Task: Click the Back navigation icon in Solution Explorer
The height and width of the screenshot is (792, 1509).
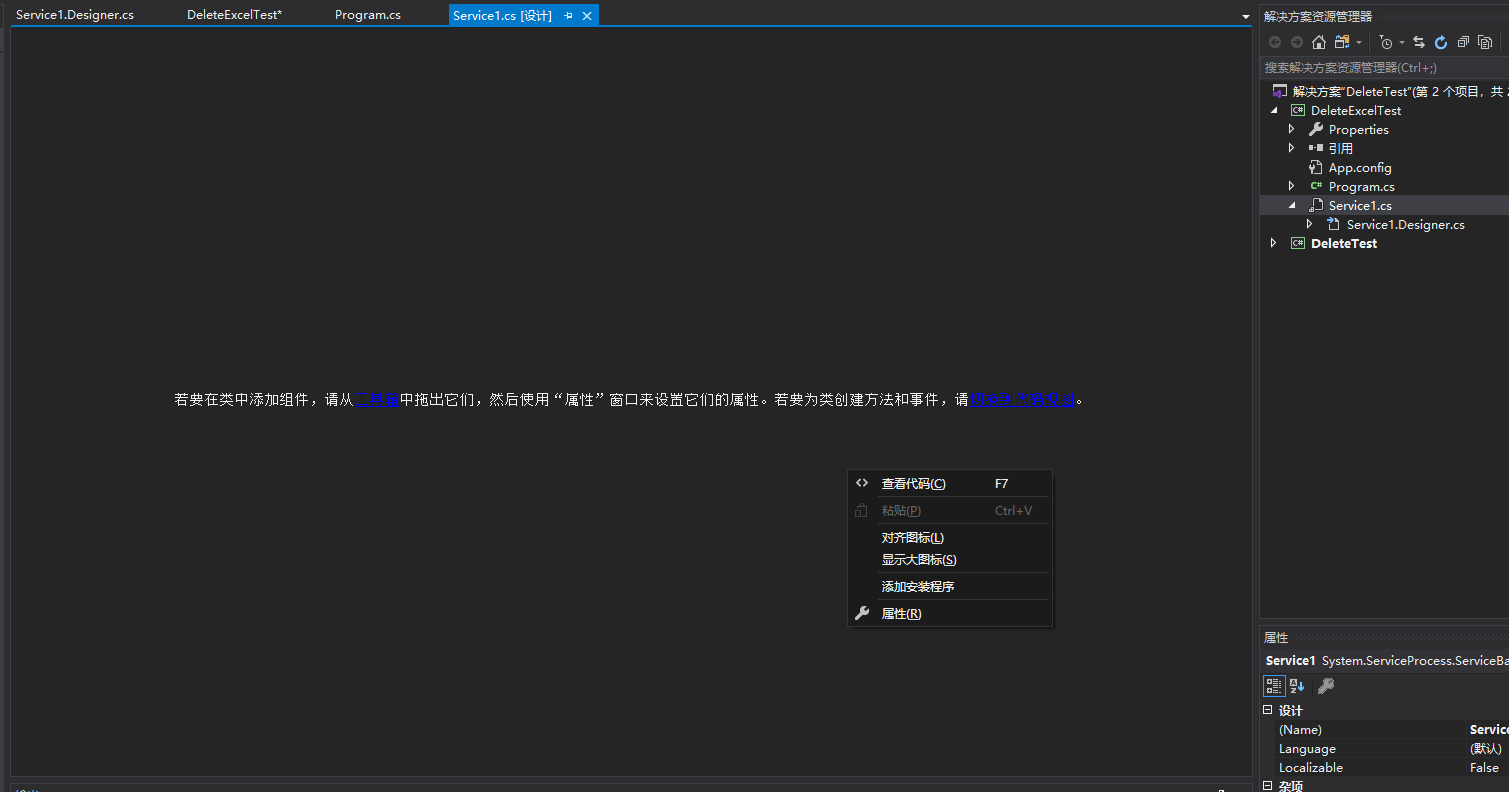Action: (x=1275, y=42)
